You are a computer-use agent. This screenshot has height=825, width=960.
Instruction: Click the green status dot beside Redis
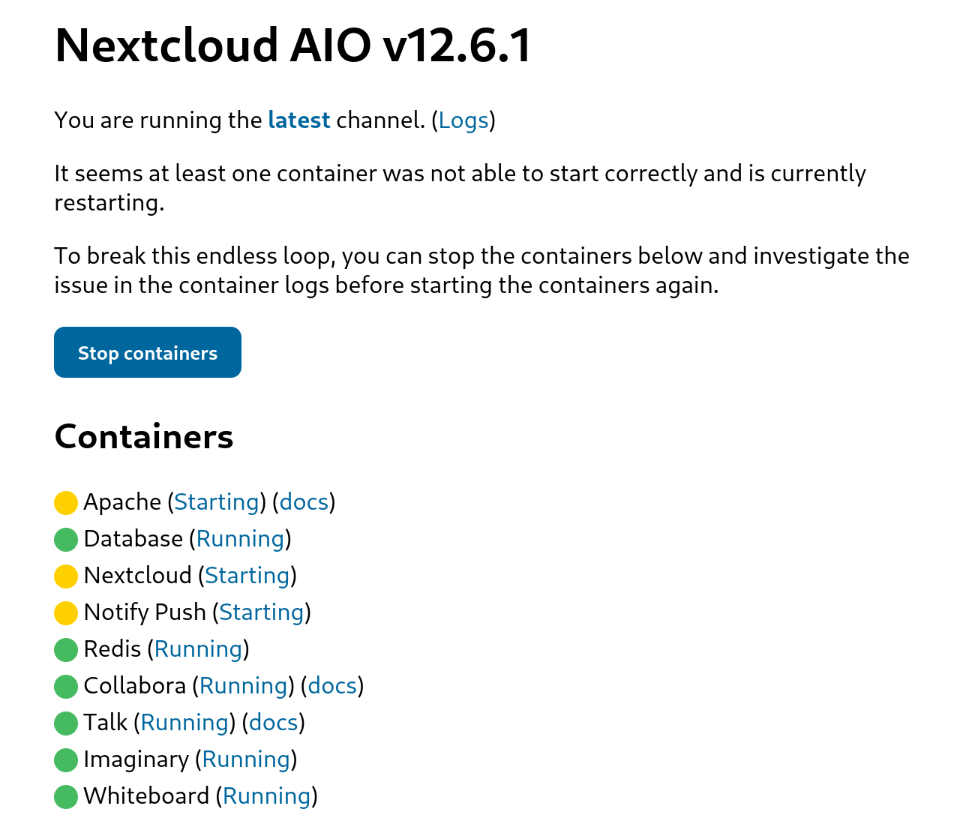[x=66, y=650]
